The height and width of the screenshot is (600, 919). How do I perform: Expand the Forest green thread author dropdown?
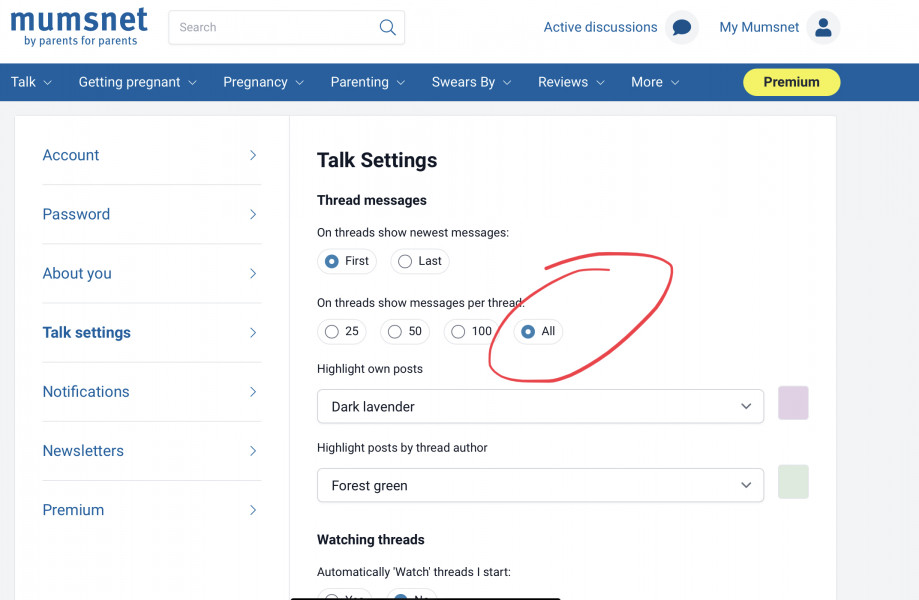click(540, 486)
